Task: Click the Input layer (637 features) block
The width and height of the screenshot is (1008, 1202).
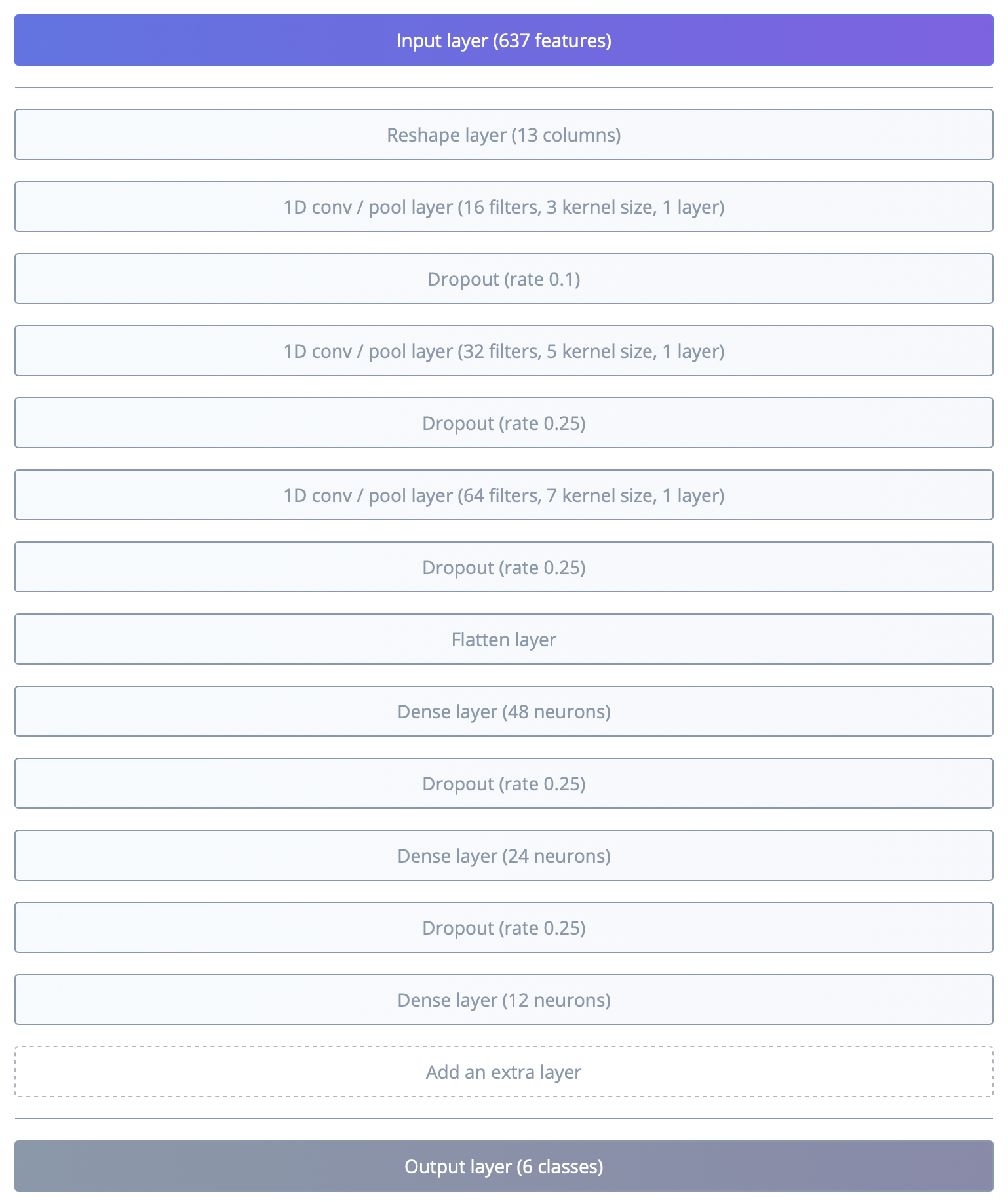Action: coord(503,41)
